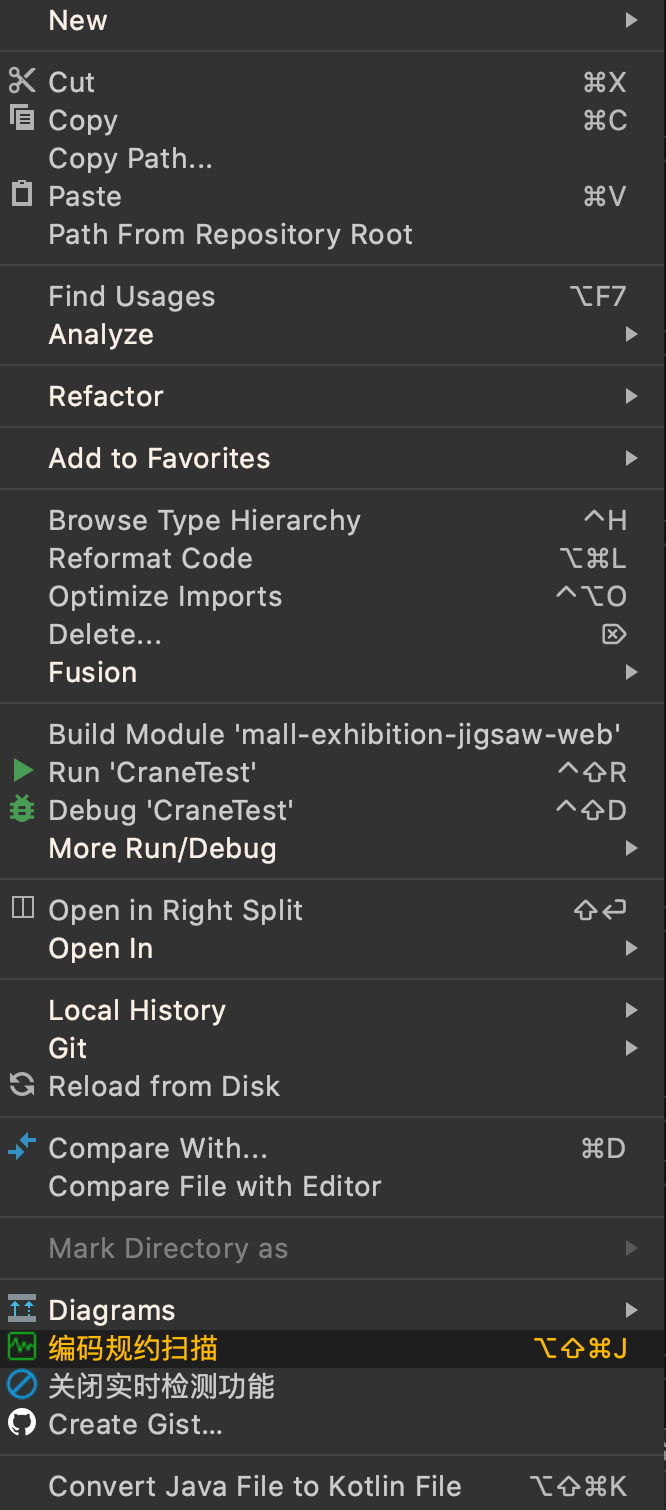Click the GitHub icon beside Create Gist

coord(22,1423)
